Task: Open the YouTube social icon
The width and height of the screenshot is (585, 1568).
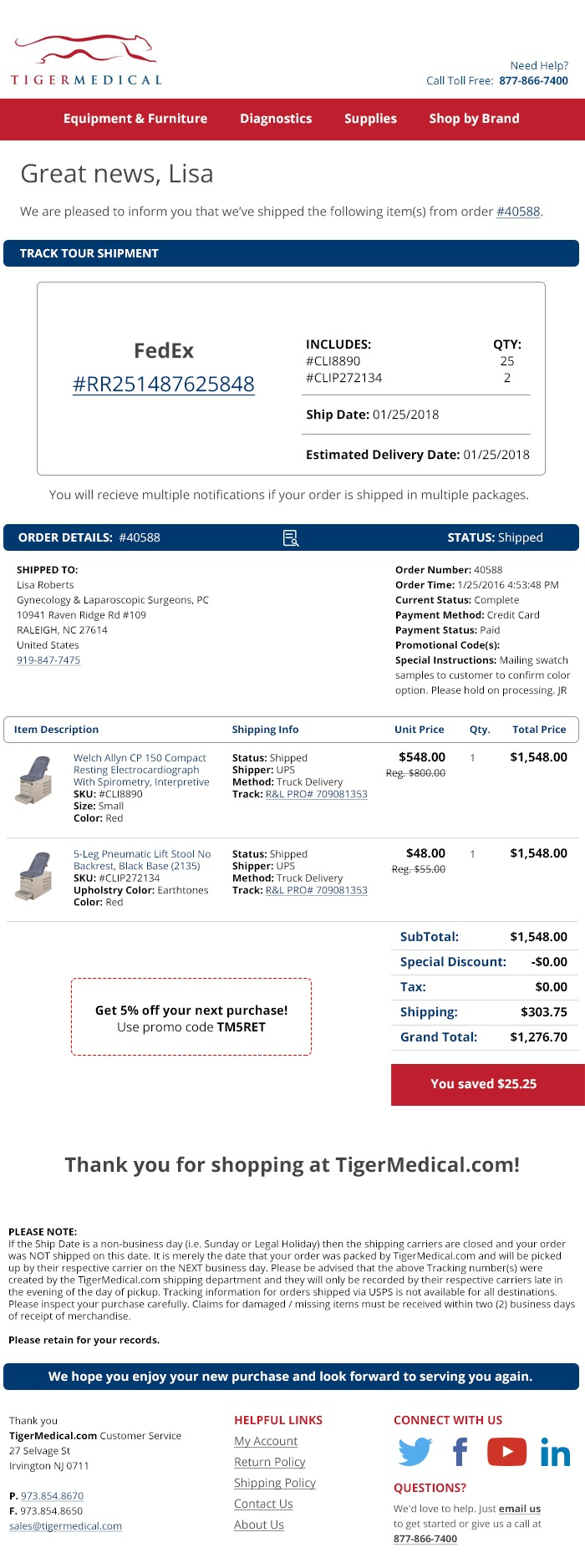Action: pyautogui.click(x=506, y=1452)
